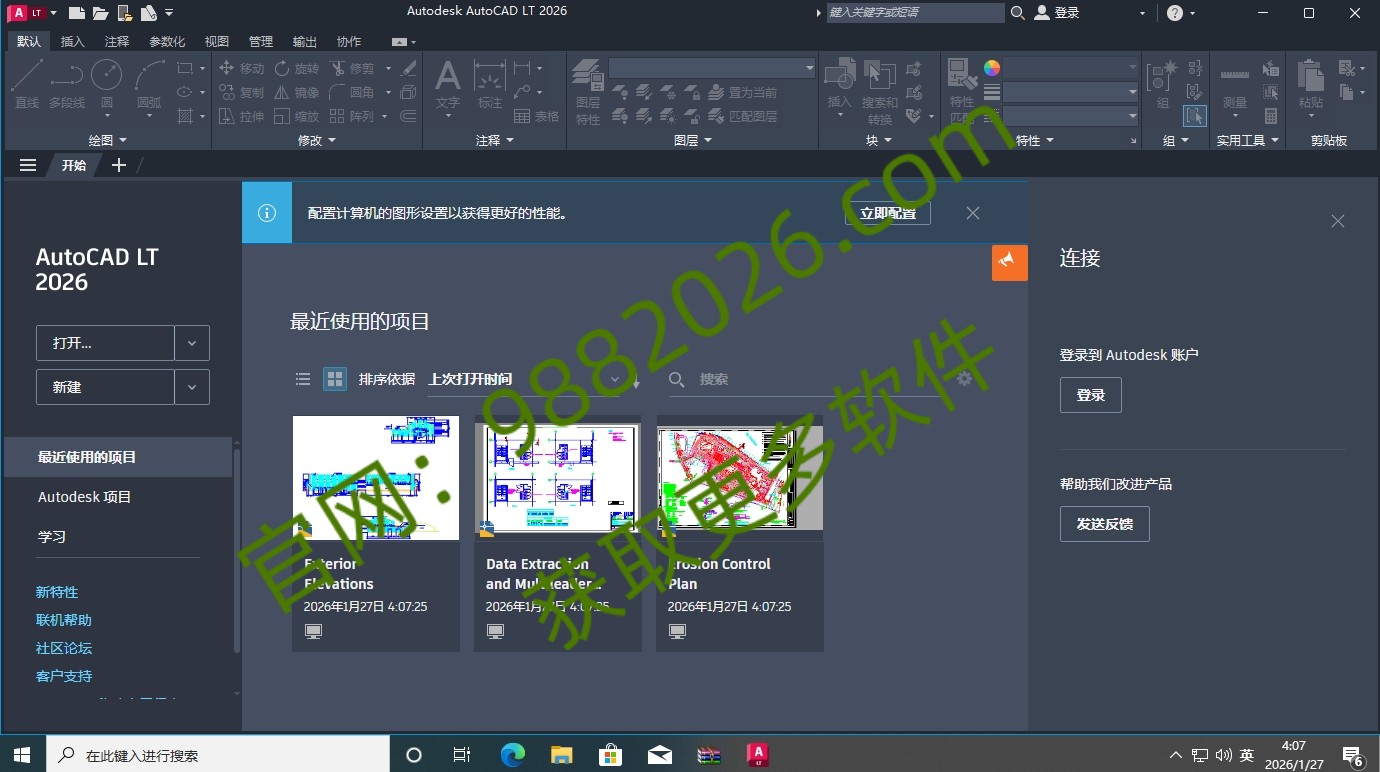
Task: Open the 注释 ribbon tab
Action: click(x=117, y=41)
